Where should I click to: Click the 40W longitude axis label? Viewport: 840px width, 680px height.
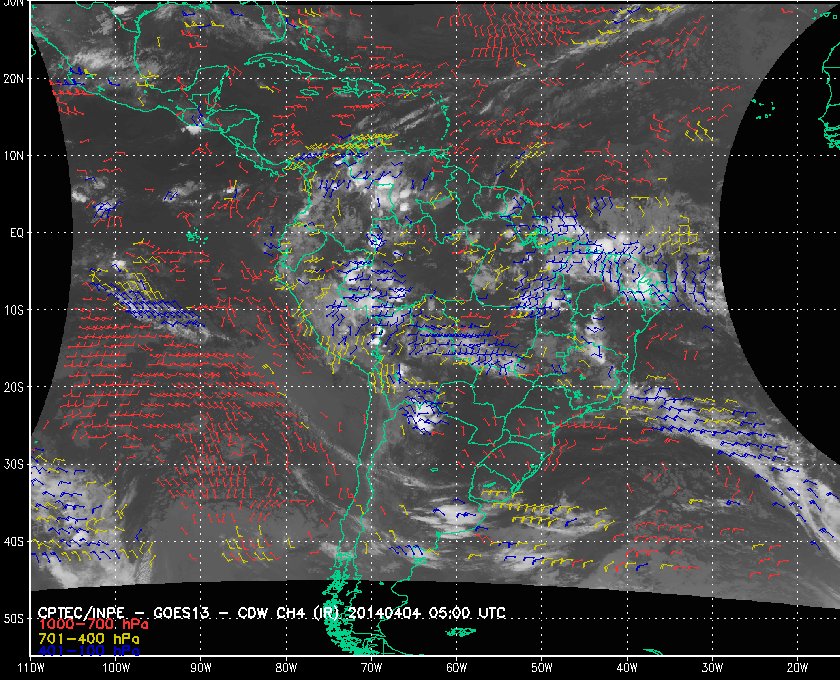[627, 668]
